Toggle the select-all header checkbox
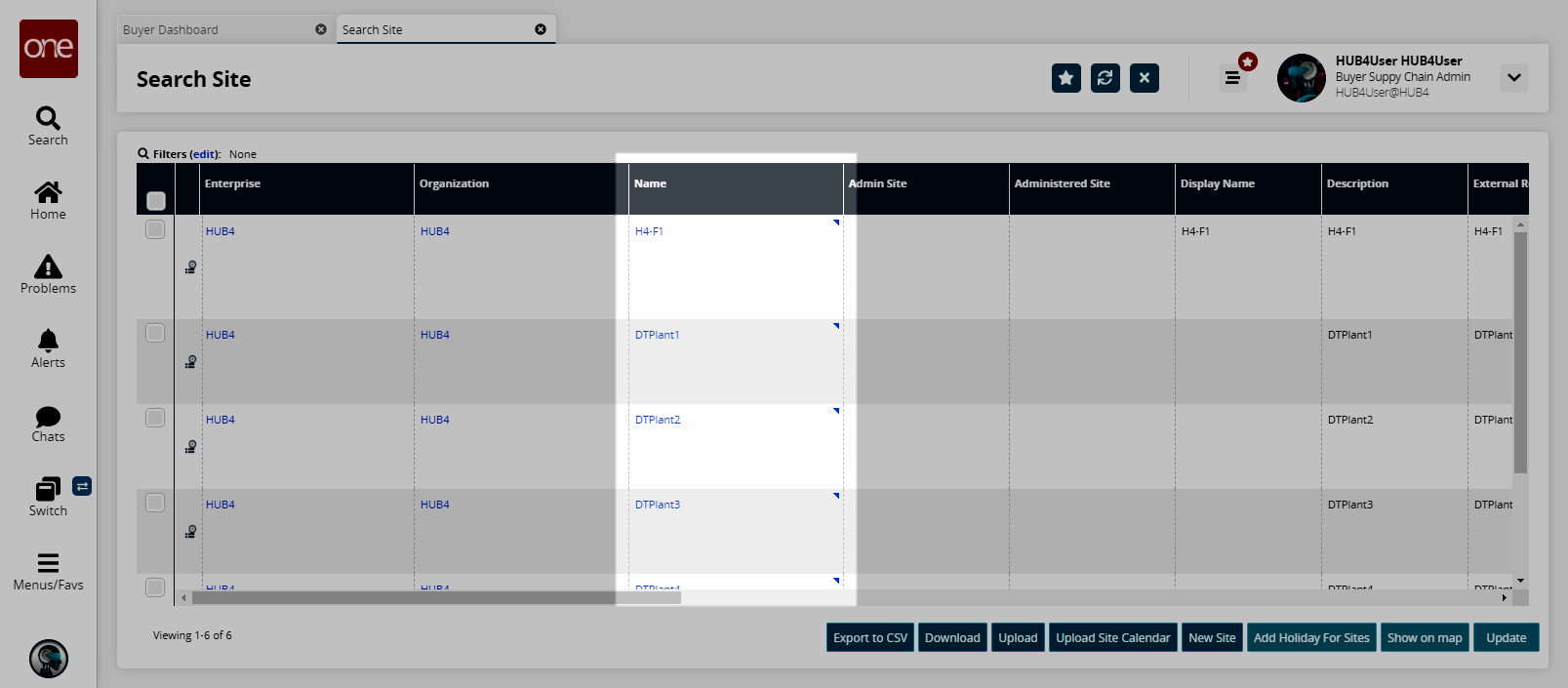1568x688 pixels. [156, 201]
